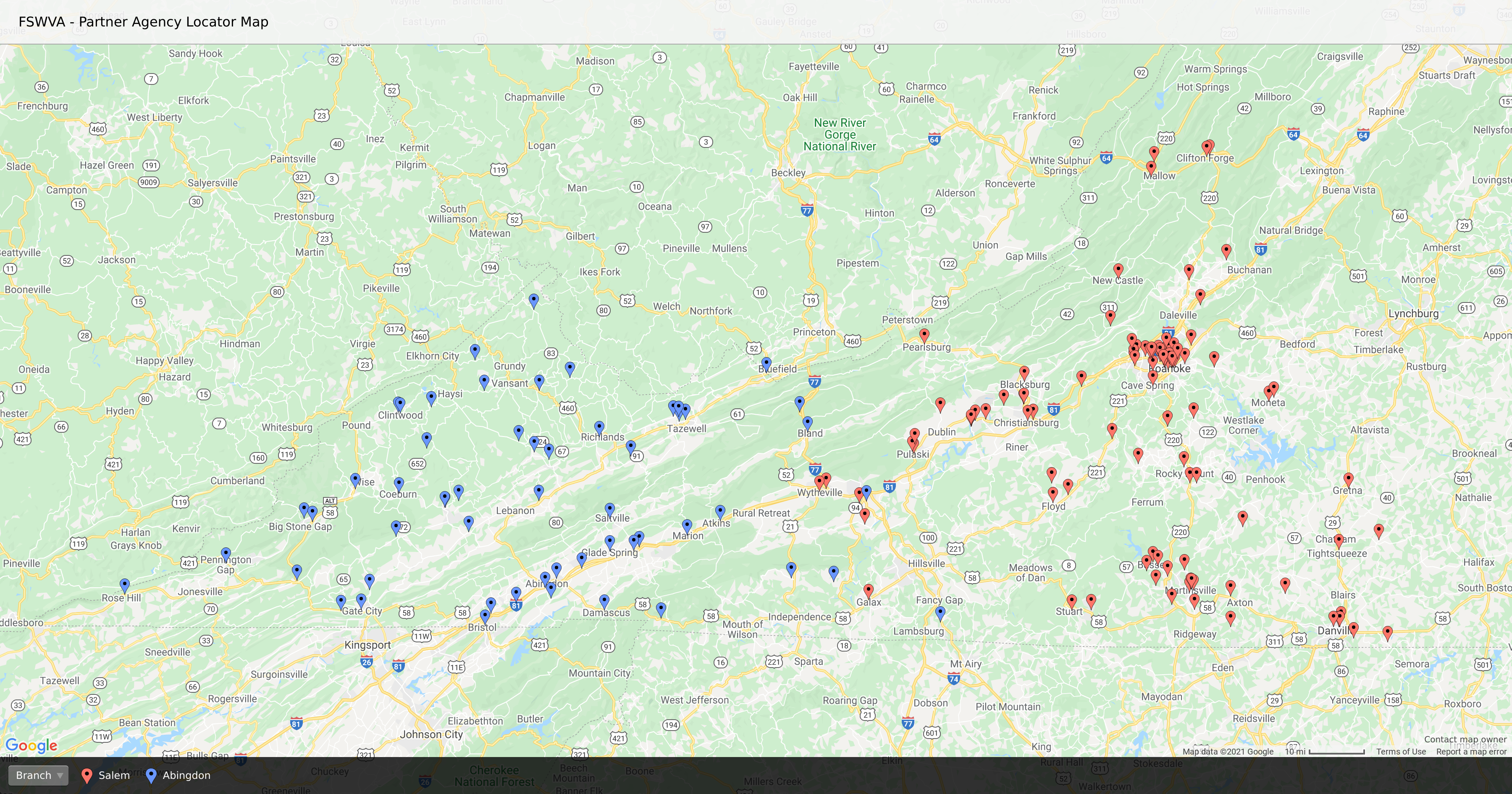Click the red marker at Axton
This screenshot has width=1512, height=794.
point(1230,587)
